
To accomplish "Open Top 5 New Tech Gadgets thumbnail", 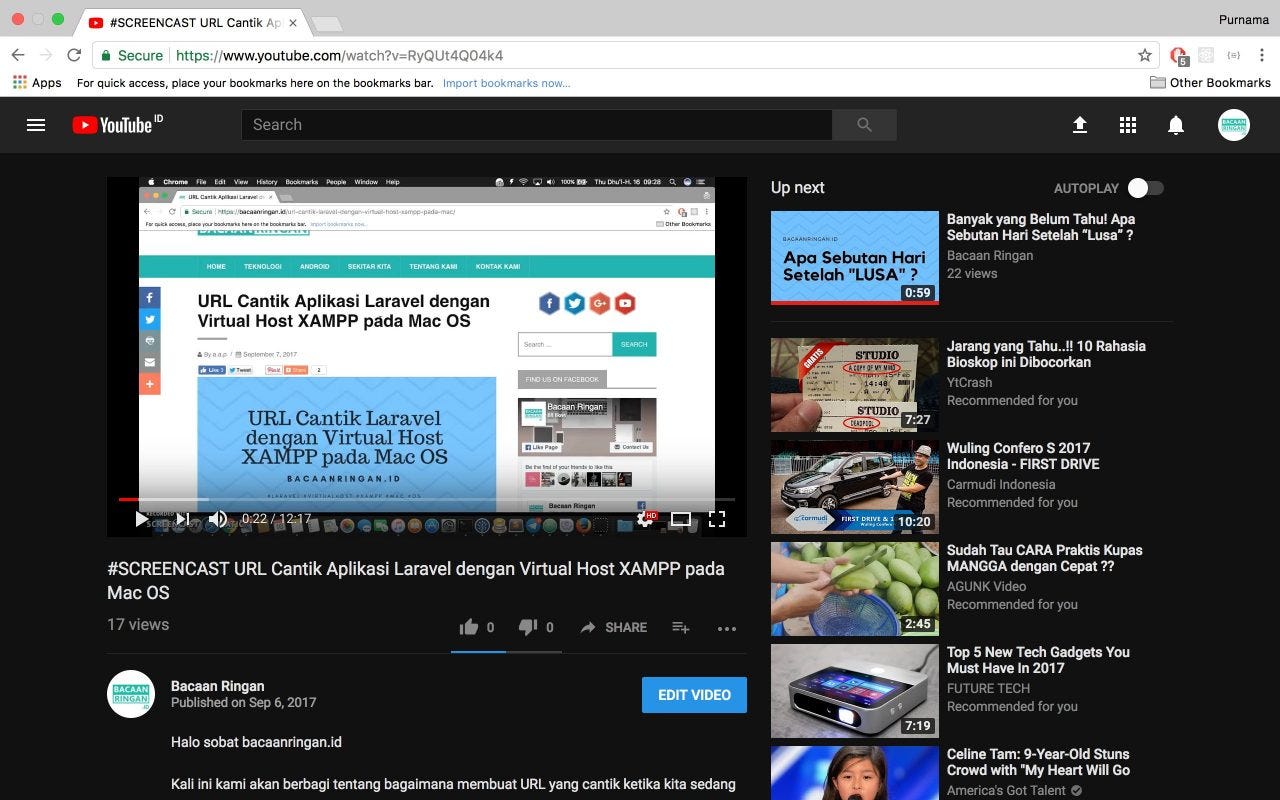I will point(855,691).
